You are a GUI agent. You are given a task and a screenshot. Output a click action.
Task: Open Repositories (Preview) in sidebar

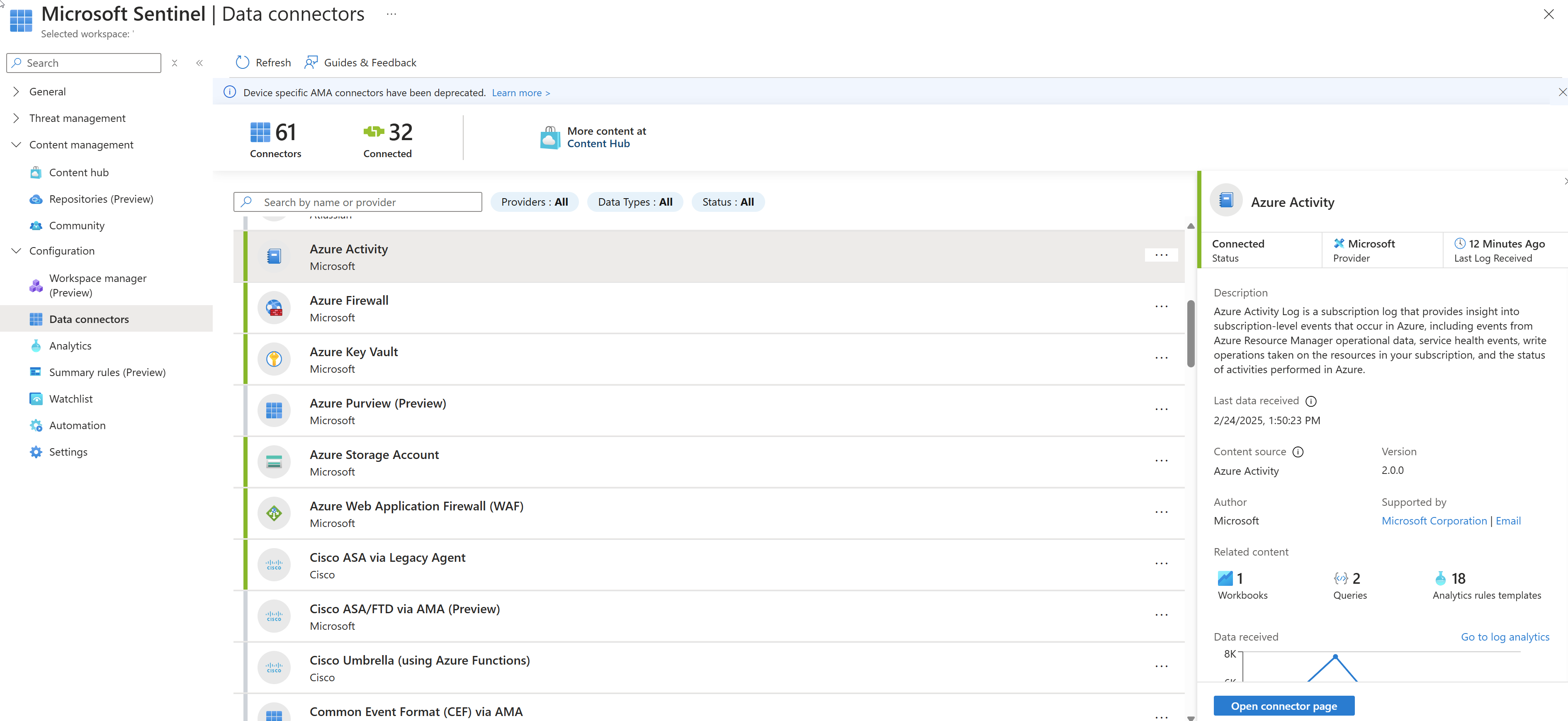click(101, 199)
